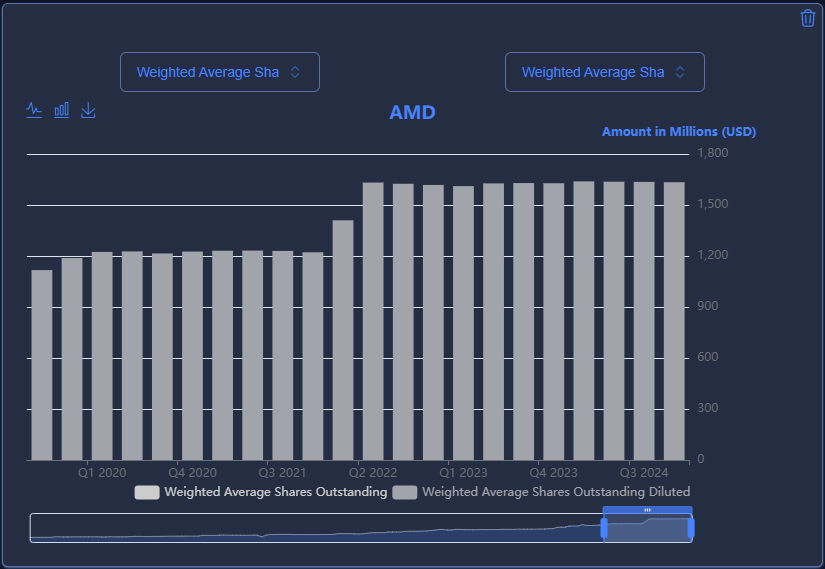
Task: Click the trash delete icon
Action: pos(808,18)
